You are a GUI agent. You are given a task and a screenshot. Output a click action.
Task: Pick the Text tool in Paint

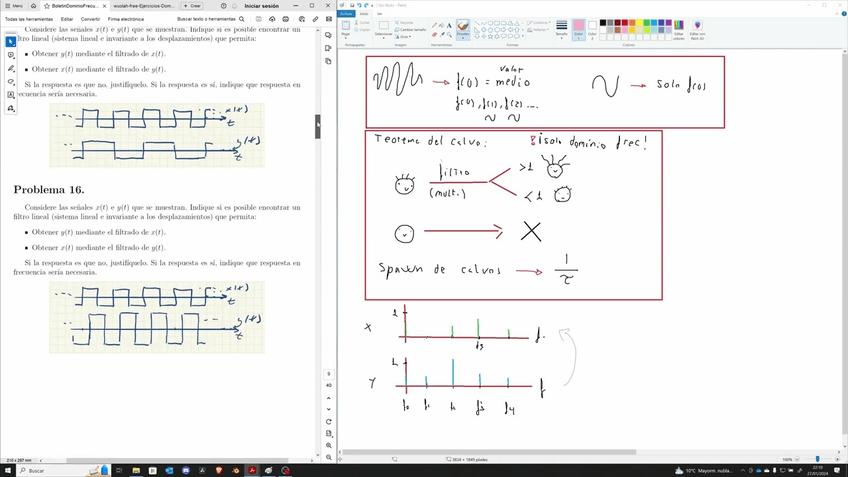[449, 25]
